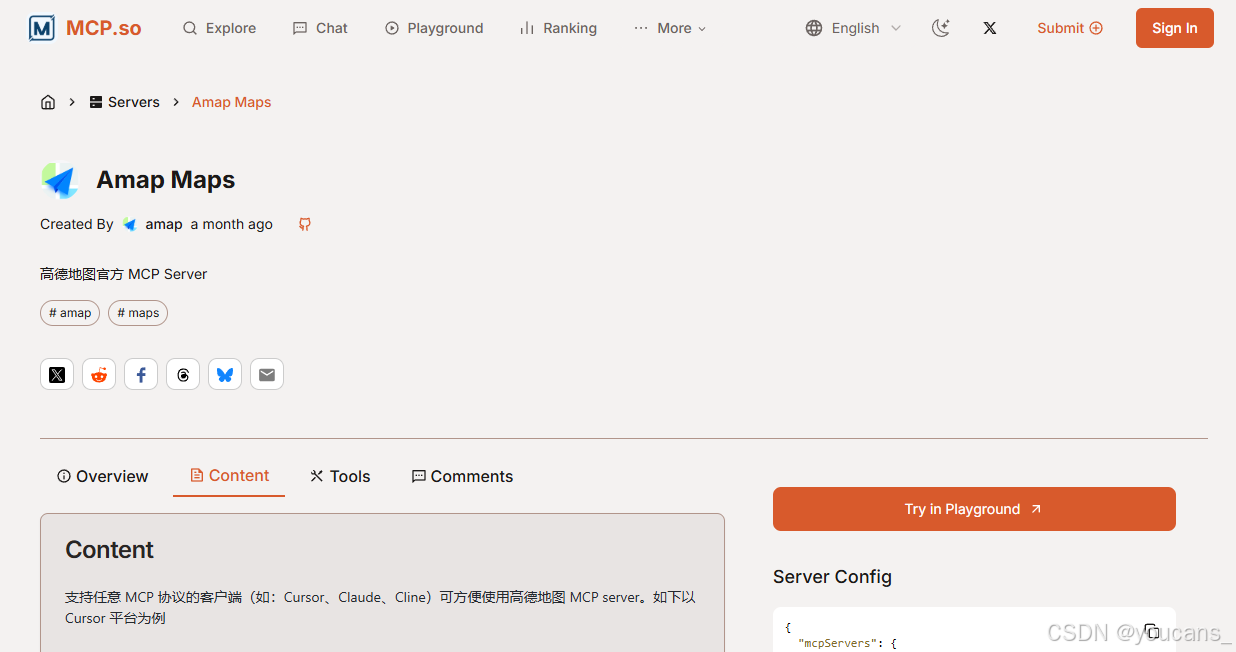Click the Content section heading
This screenshot has height=652, width=1236.
109,550
